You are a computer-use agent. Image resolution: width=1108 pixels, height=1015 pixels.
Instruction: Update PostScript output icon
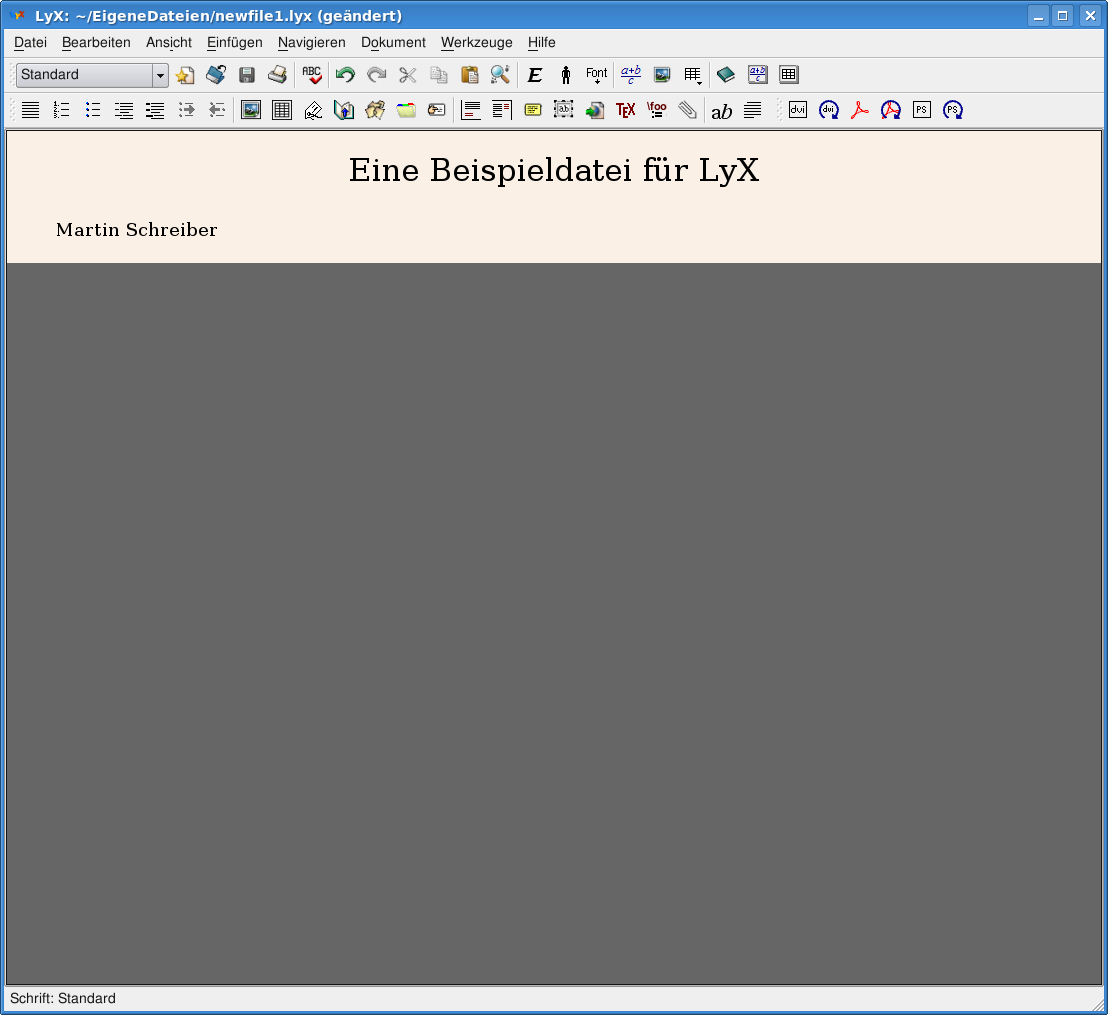pos(953,110)
